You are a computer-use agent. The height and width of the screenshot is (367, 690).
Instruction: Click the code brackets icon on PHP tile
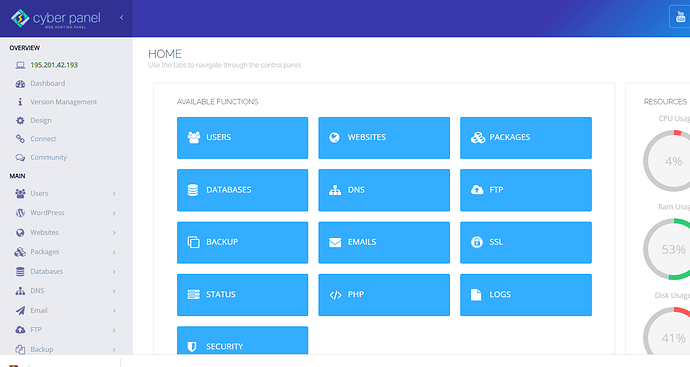(335, 295)
